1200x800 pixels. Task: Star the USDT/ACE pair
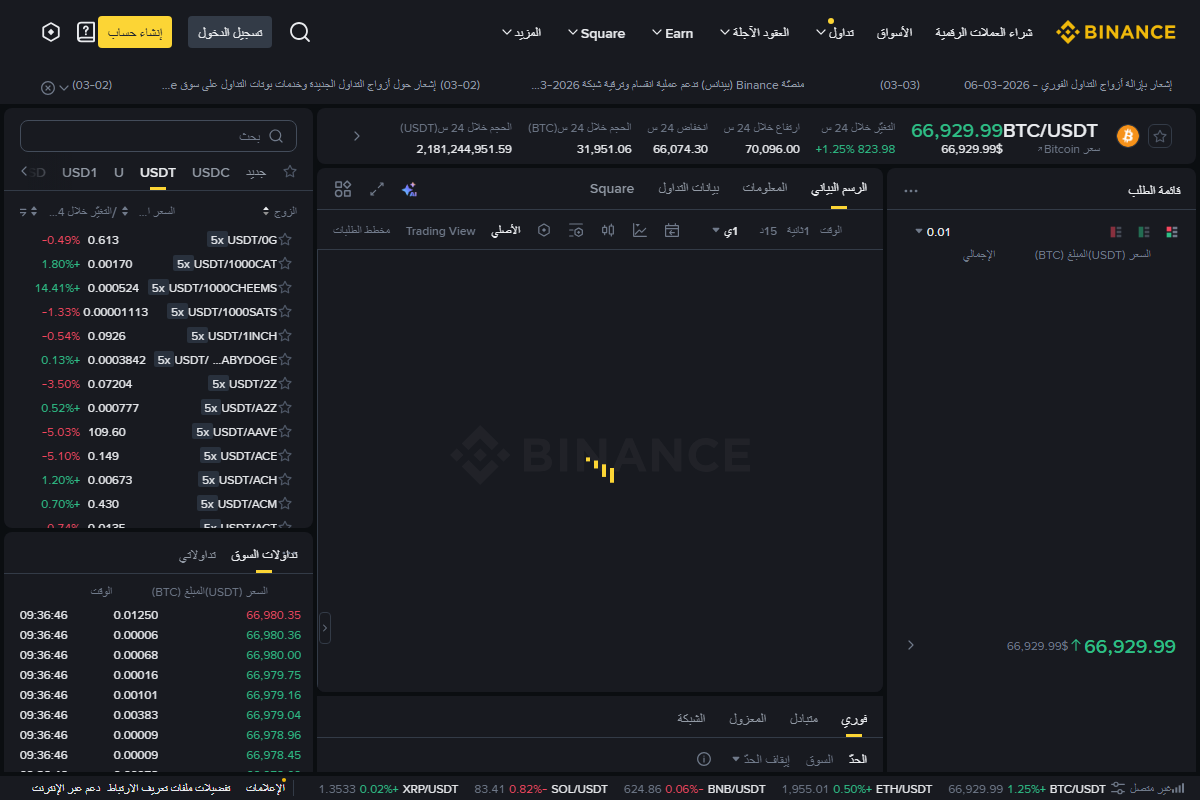(x=285, y=456)
